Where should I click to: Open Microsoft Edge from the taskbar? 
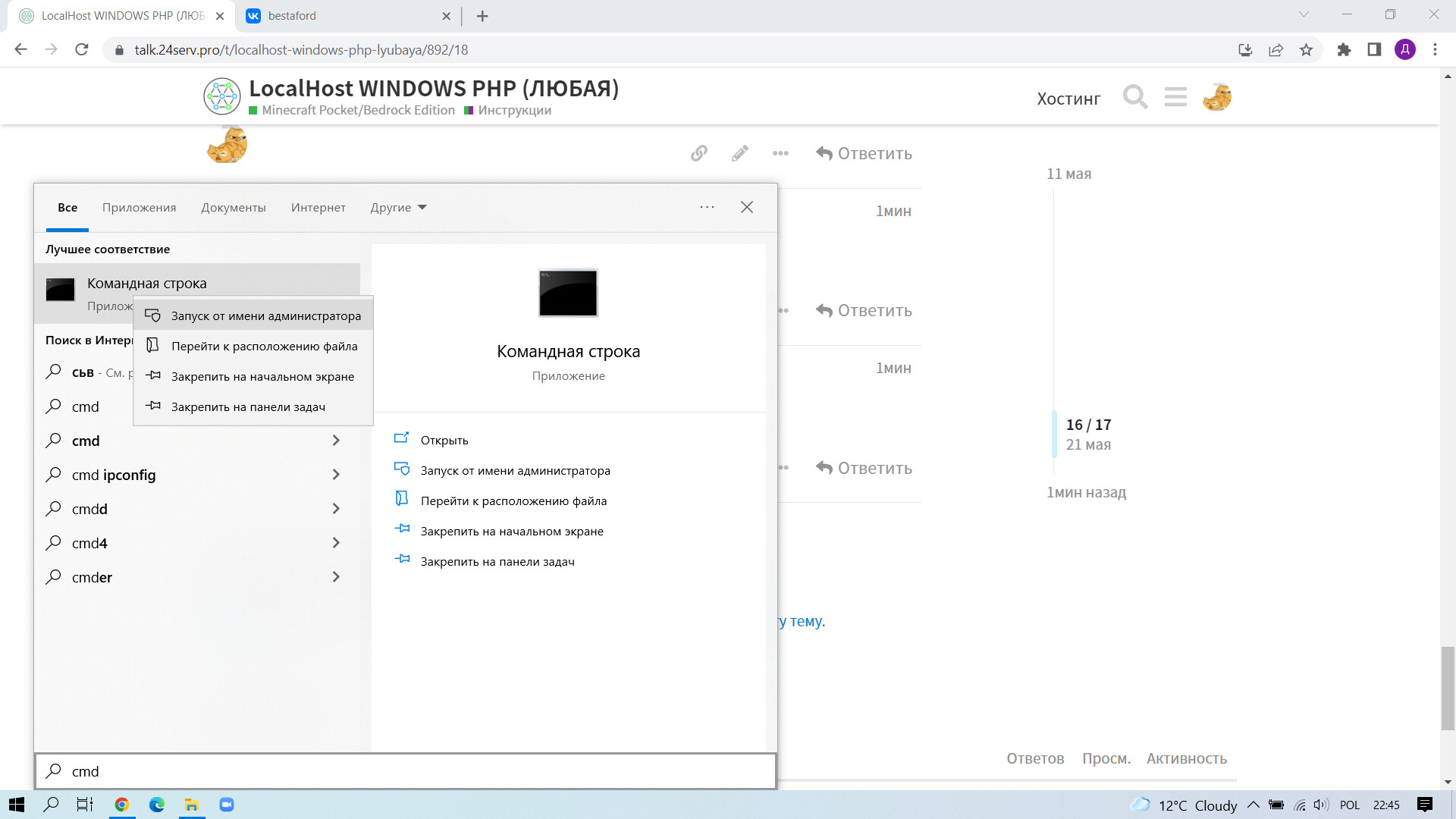click(157, 805)
